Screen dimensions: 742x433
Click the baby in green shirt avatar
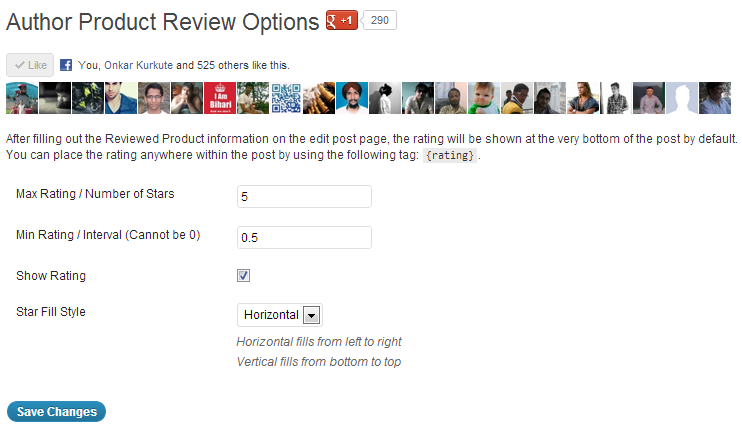[484, 98]
